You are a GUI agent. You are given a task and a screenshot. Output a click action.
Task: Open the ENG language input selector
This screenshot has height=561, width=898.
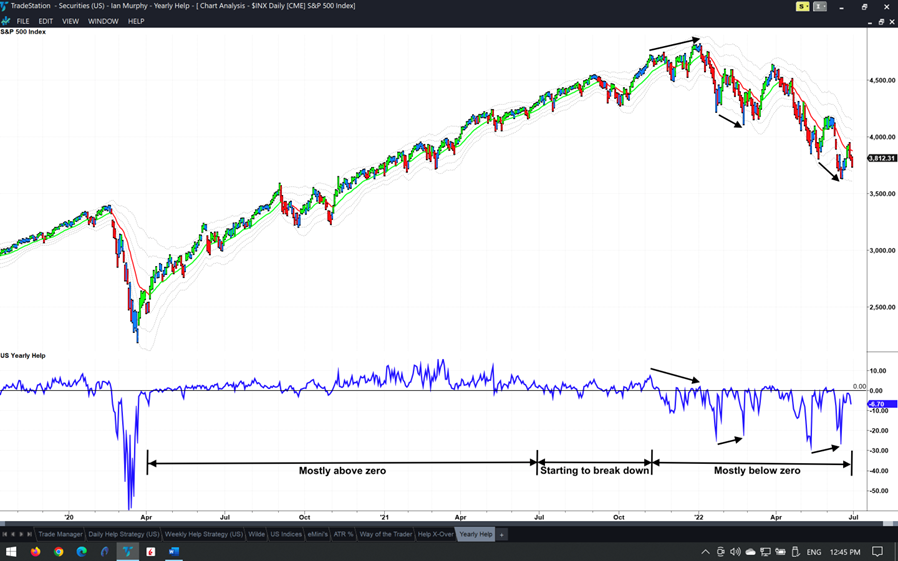pos(814,551)
